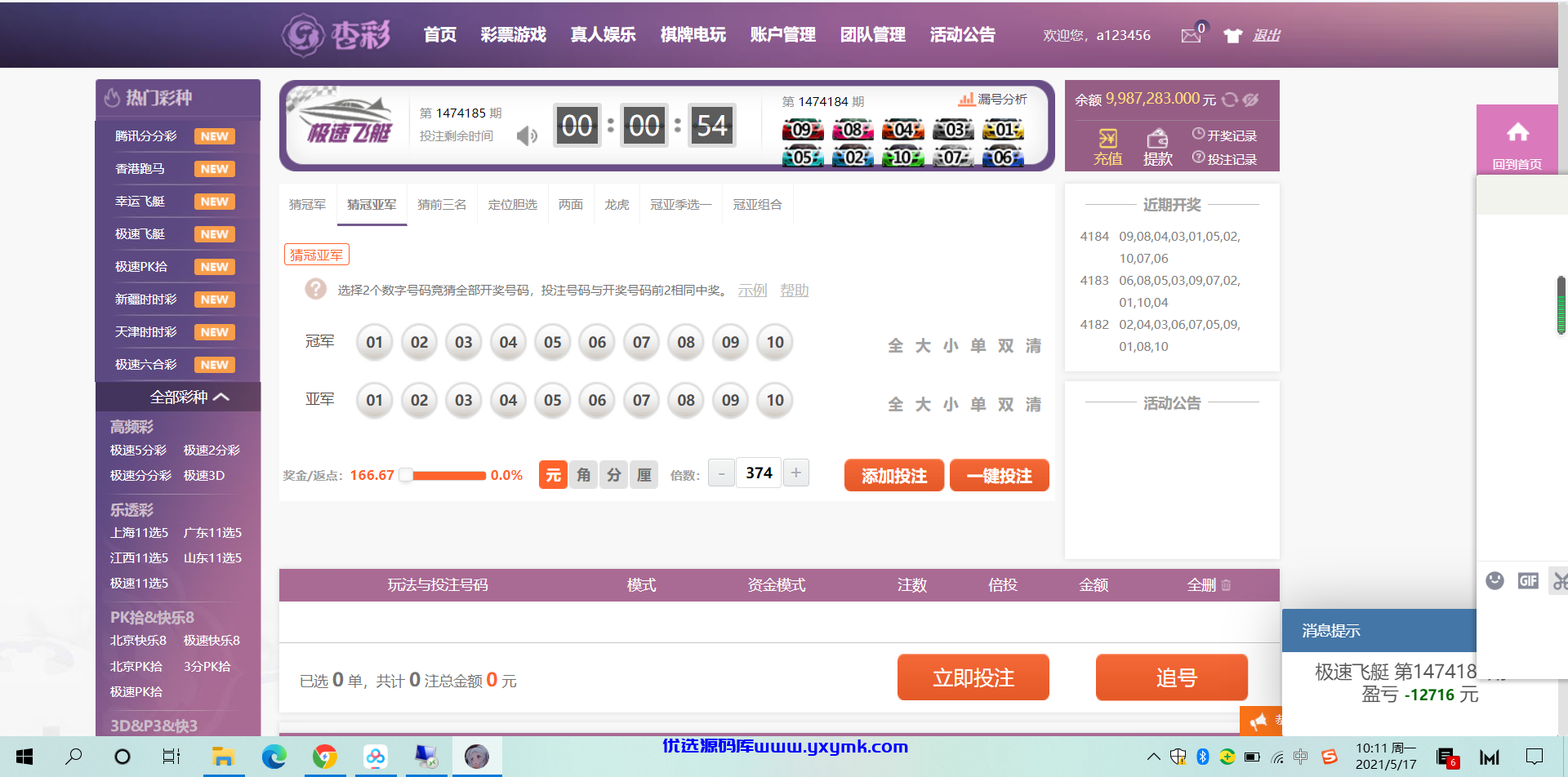Choose the 角 currency unit
The image size is (1568, 777).
[x=583, y=475]
